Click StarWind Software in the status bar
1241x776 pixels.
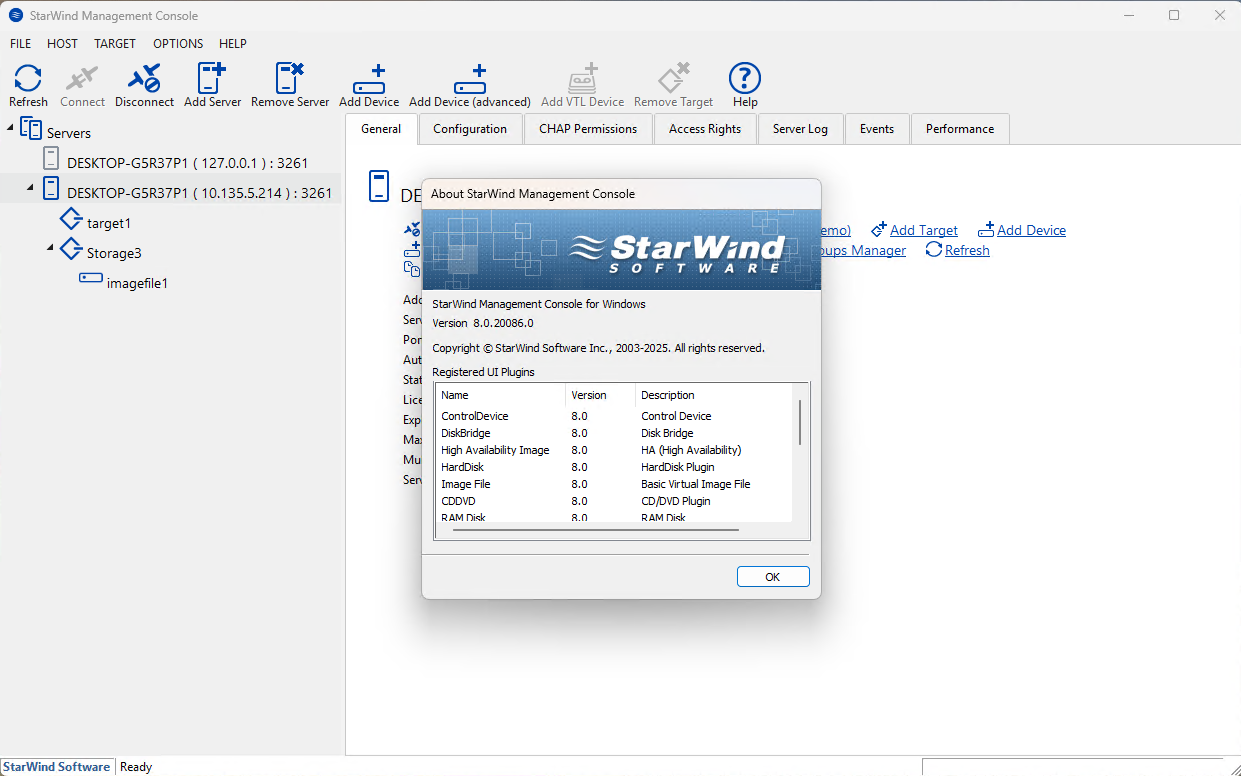pos(57,767)
